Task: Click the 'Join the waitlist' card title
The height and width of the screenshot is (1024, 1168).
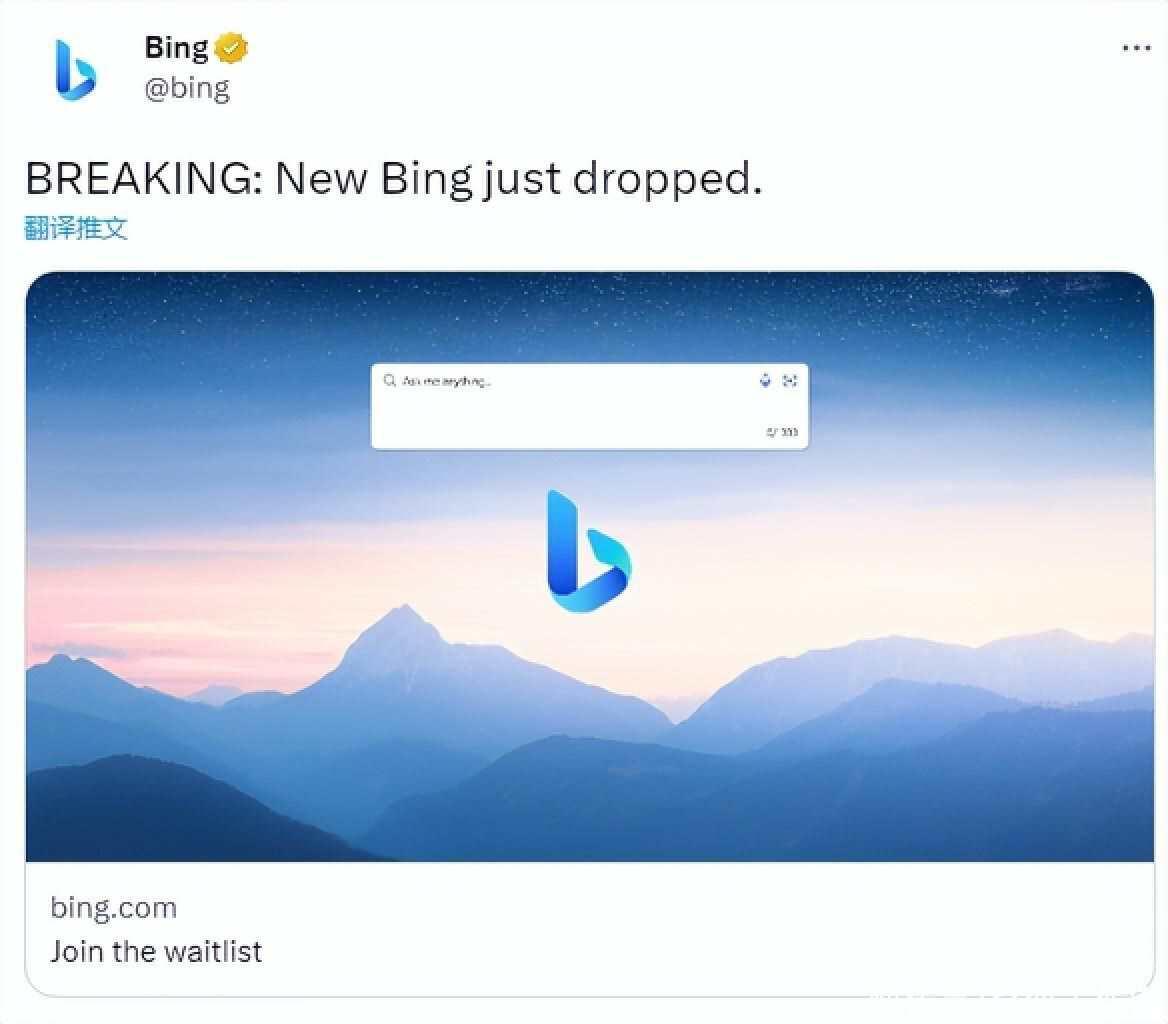Action: [156, 952]
